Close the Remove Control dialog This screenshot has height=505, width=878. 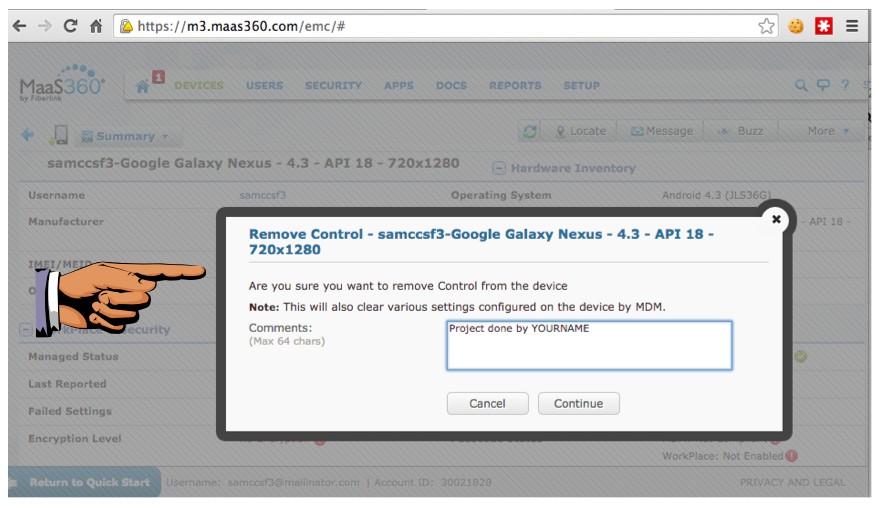coord(776,219)
